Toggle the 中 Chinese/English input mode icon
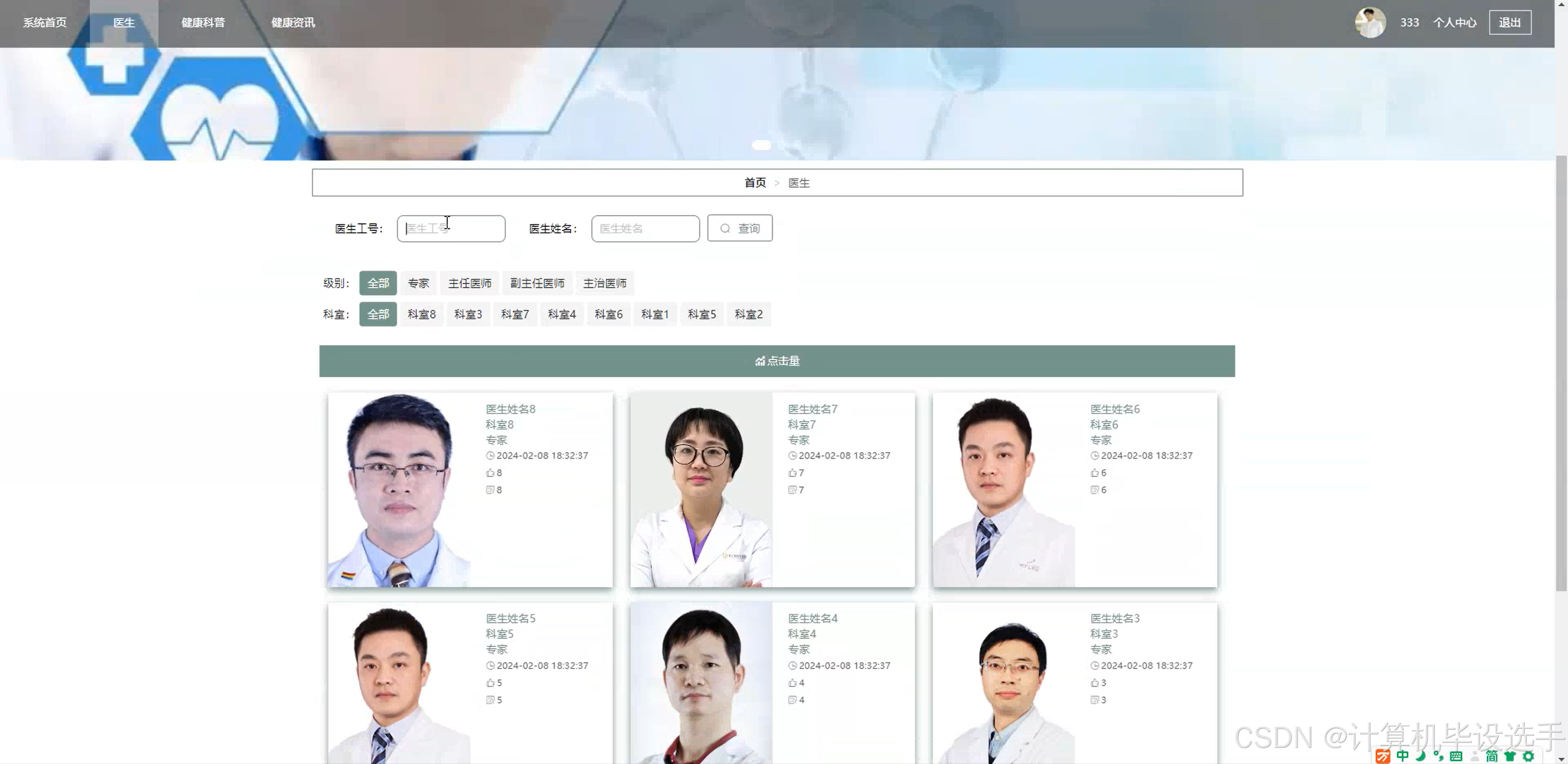 click(1403, 755)
